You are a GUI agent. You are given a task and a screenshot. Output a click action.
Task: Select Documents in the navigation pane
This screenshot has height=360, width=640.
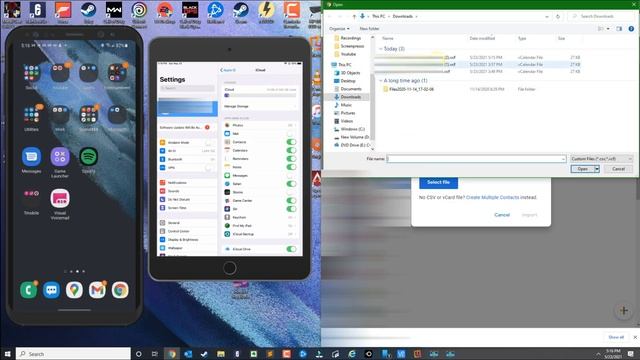[x=351, y=89]
